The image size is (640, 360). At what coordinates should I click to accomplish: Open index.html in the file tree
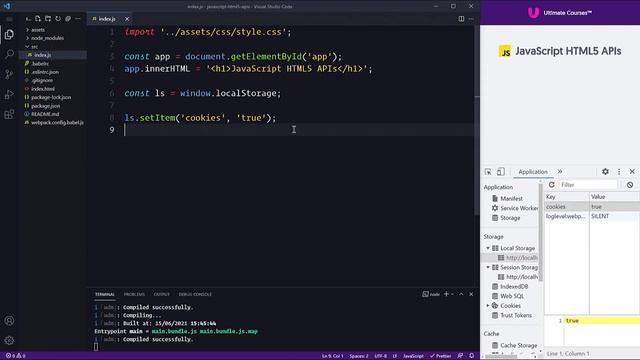pos(42,89)
